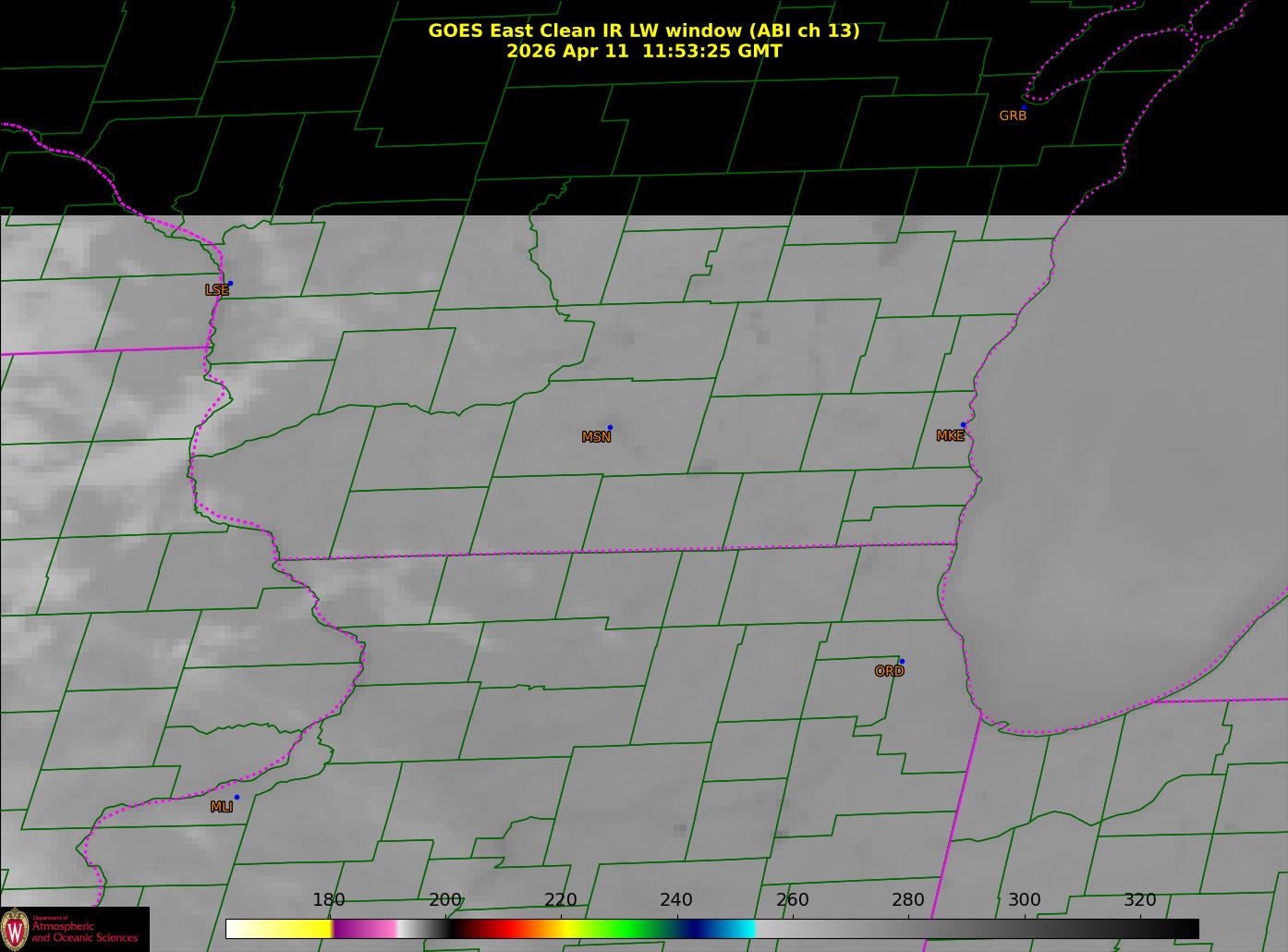1288x952 pixels.
Task: Pick the red segment of the colorbar
Action: (504, 929)
